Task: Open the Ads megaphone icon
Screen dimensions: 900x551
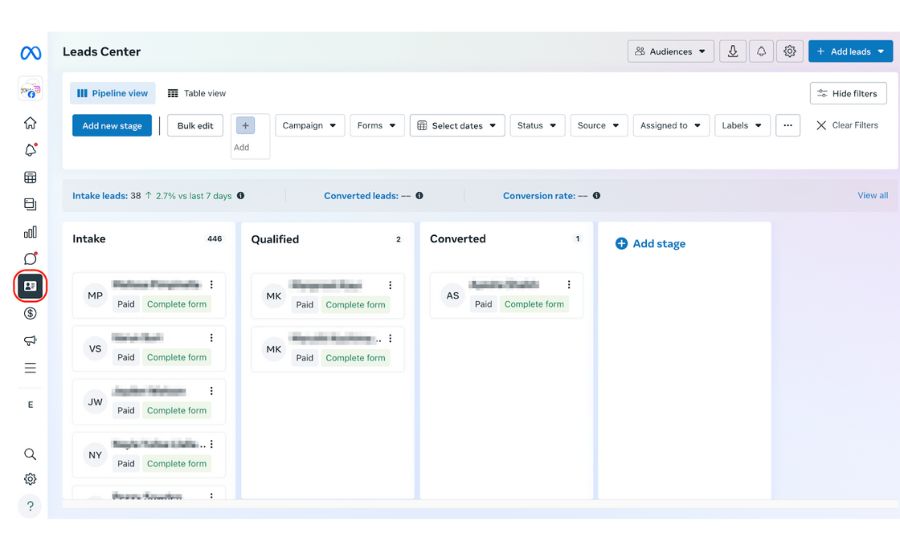Action: (x=30, y=340)
